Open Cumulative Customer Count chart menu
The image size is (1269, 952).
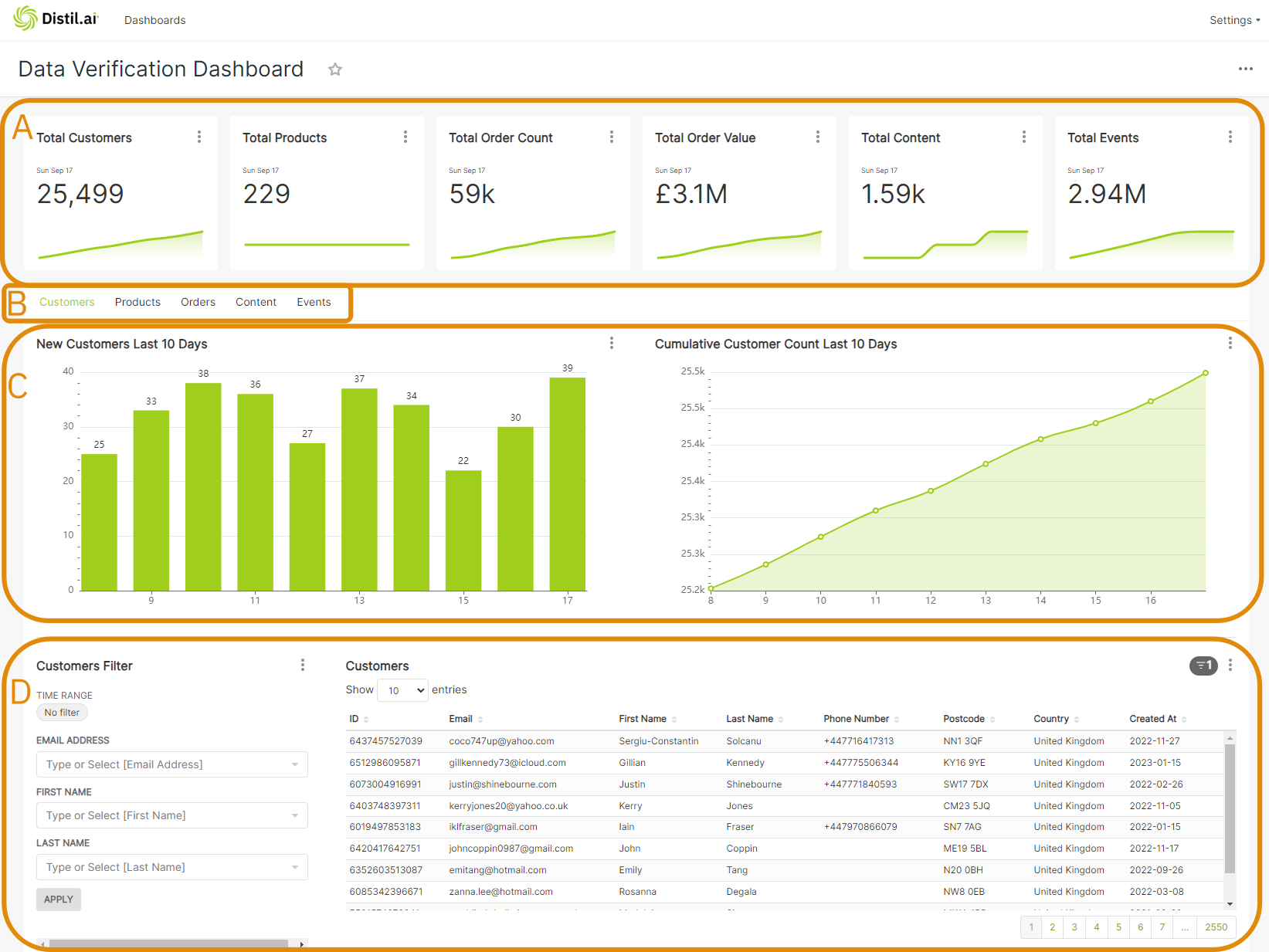(1230, 343)
